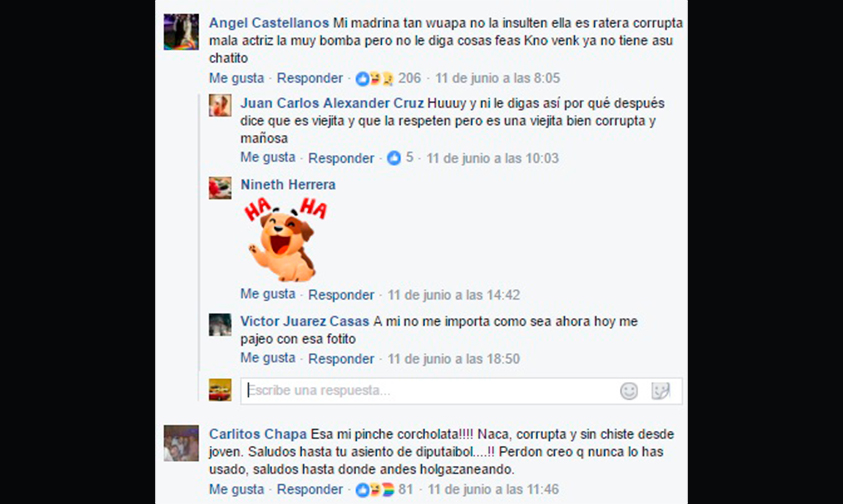Click Responder on Carlitos Chapa comment
Image resolution: width=843 pixels, height=504 pixels.
tap(310, 489)
